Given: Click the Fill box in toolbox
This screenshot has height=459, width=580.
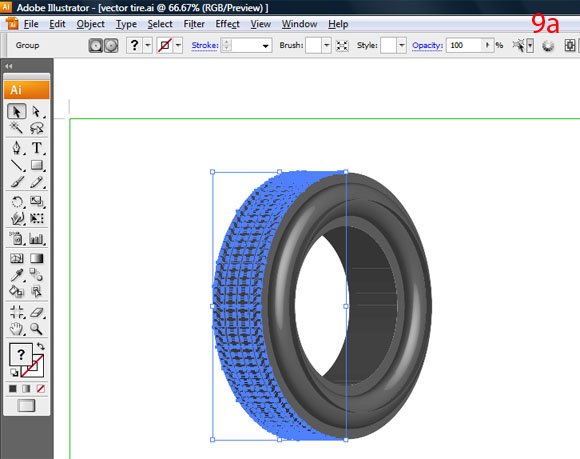Looking at the screenshot, I should tap(21, 355).
